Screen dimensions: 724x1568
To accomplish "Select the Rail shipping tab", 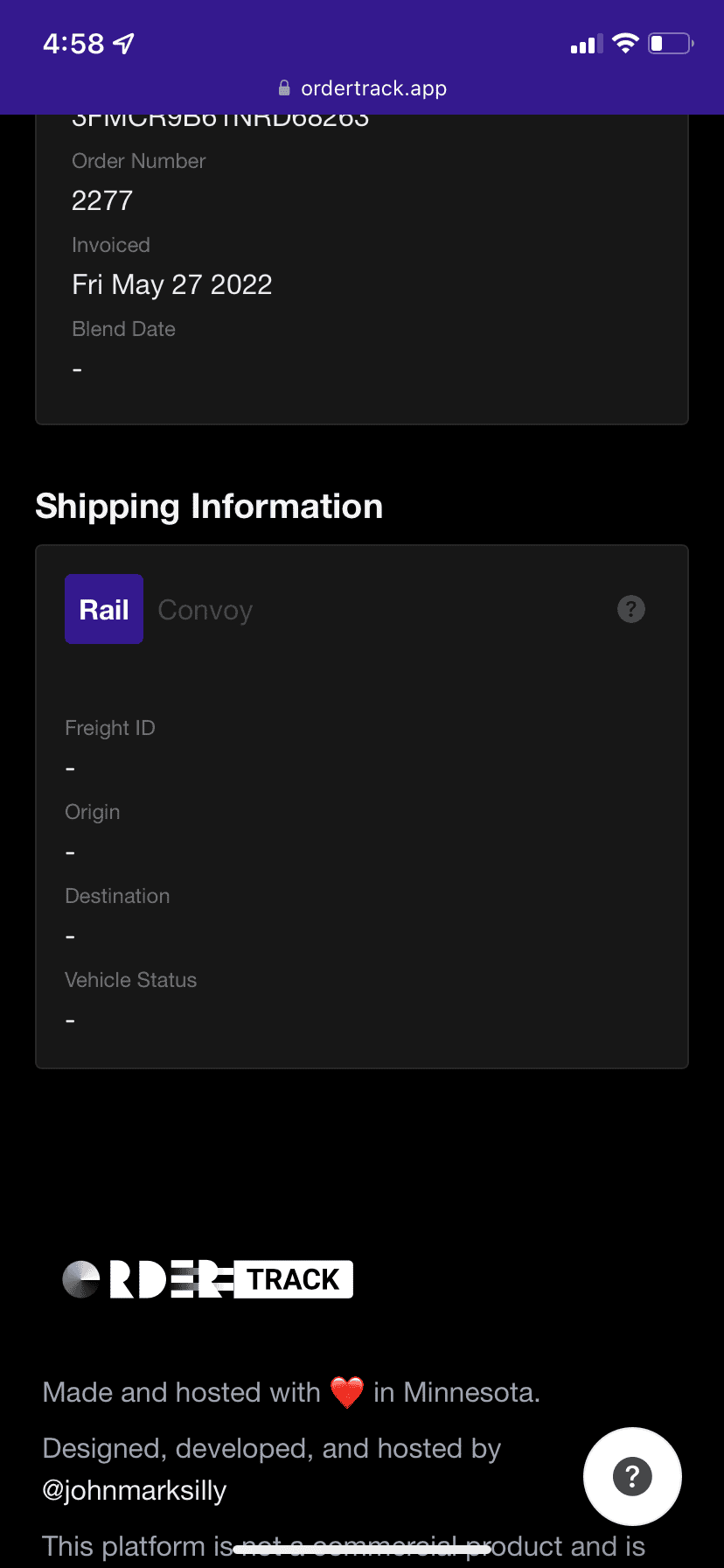I will 104,609.
